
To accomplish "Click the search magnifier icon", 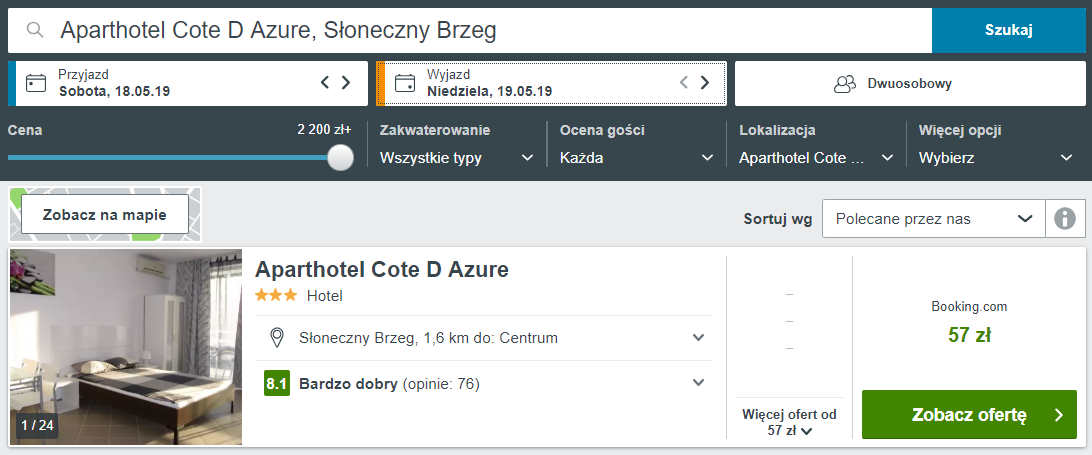I will pos(35,30).
